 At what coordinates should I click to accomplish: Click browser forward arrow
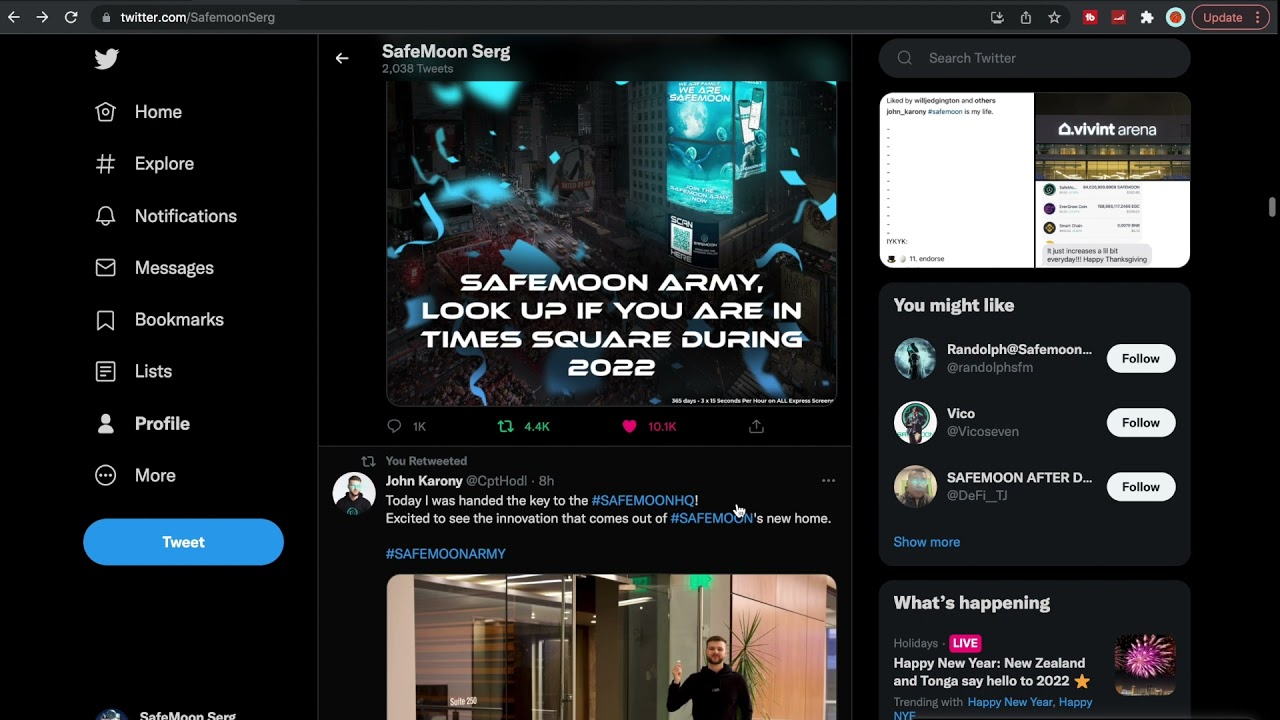click(42, 17)
